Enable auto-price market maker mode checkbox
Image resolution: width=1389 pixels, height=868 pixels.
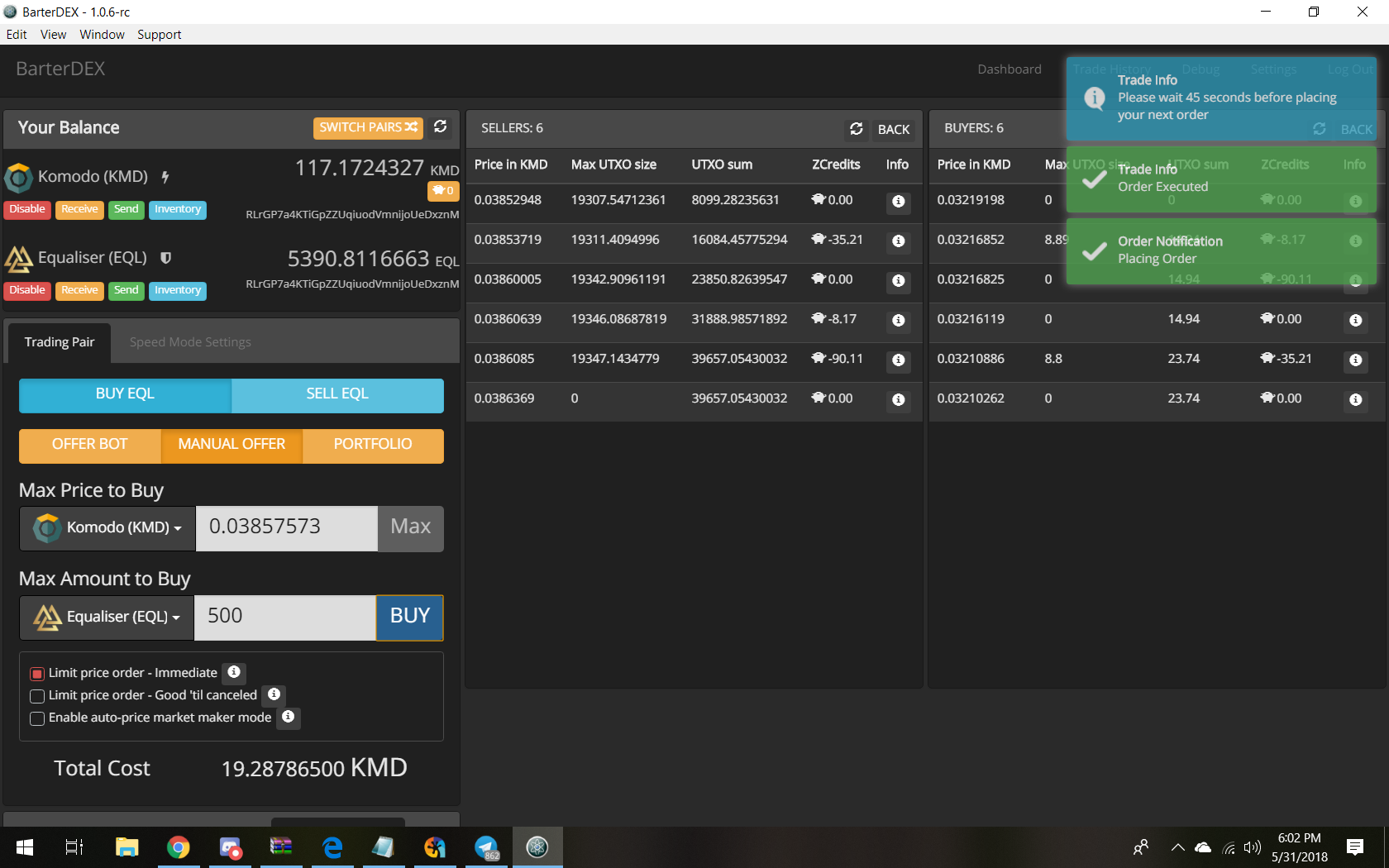37,718
